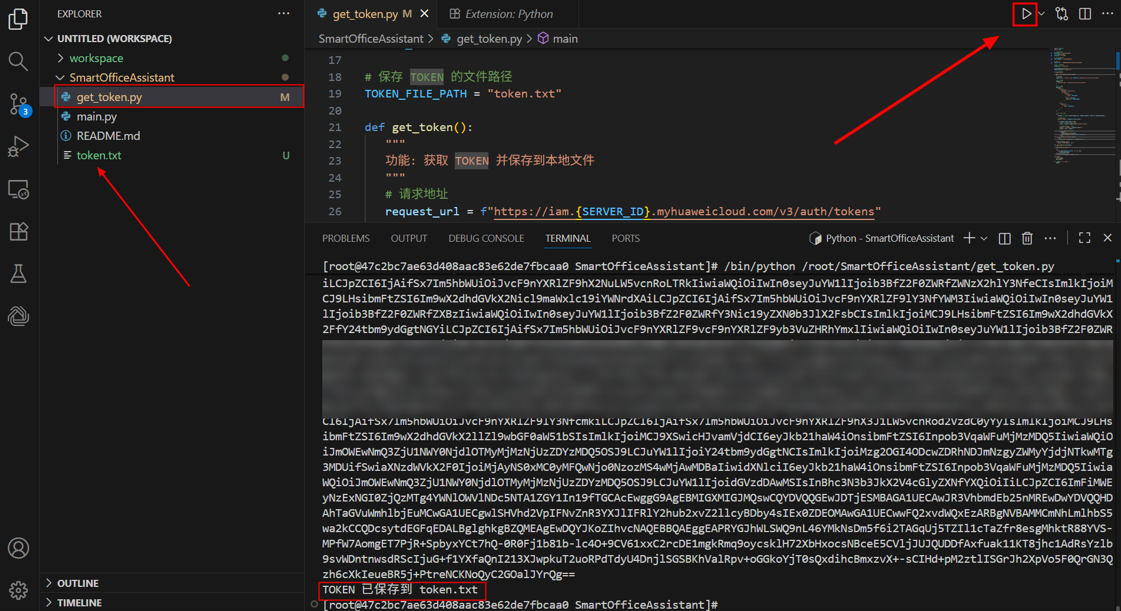Switch to the PROBLEMS tab
The width and height of the screenshot is (1121, 611).
tap(345, 239)
